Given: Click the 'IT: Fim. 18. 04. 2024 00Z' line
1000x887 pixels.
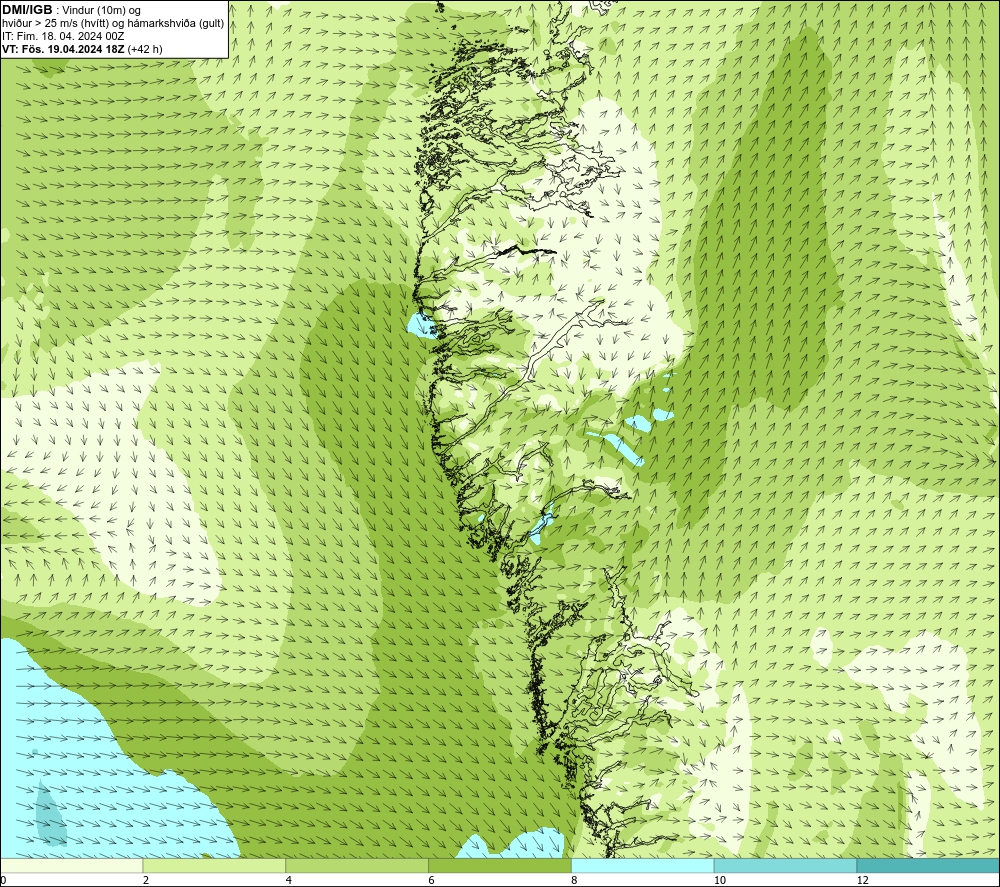Looking at the screenshot, I should [x=63, y=36].
